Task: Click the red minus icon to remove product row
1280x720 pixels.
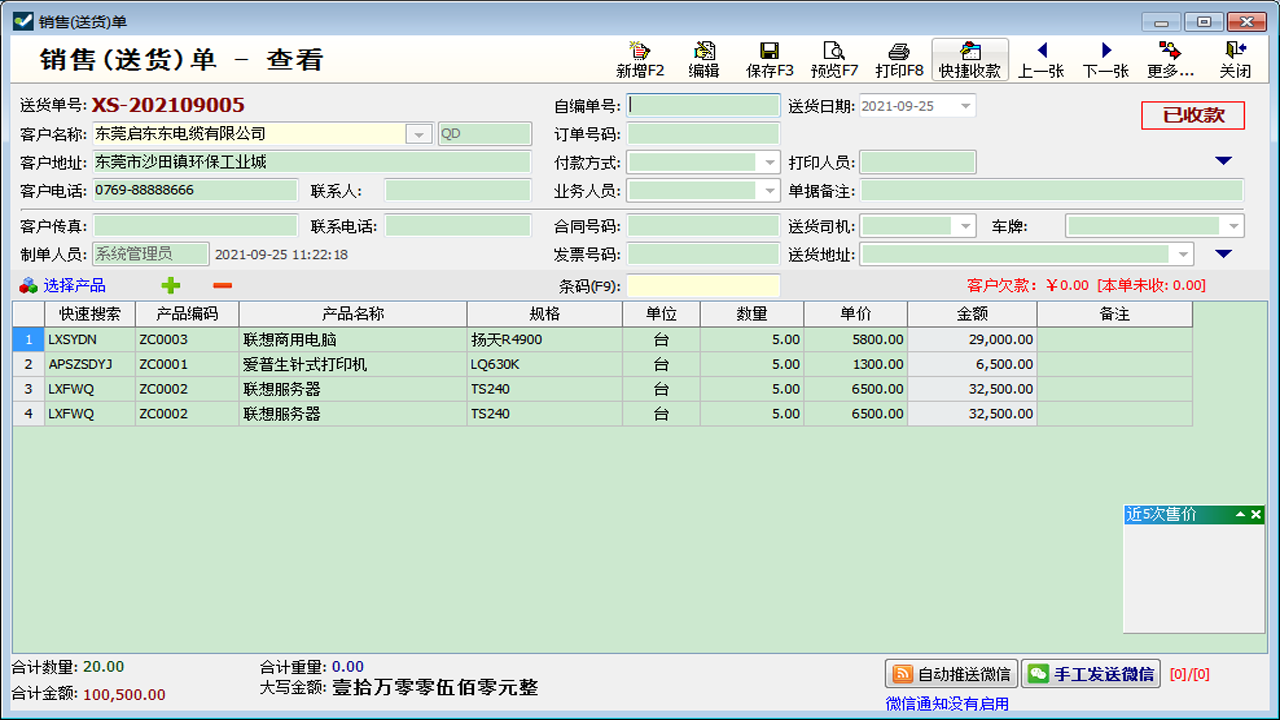Action: (x=223, y=286)
